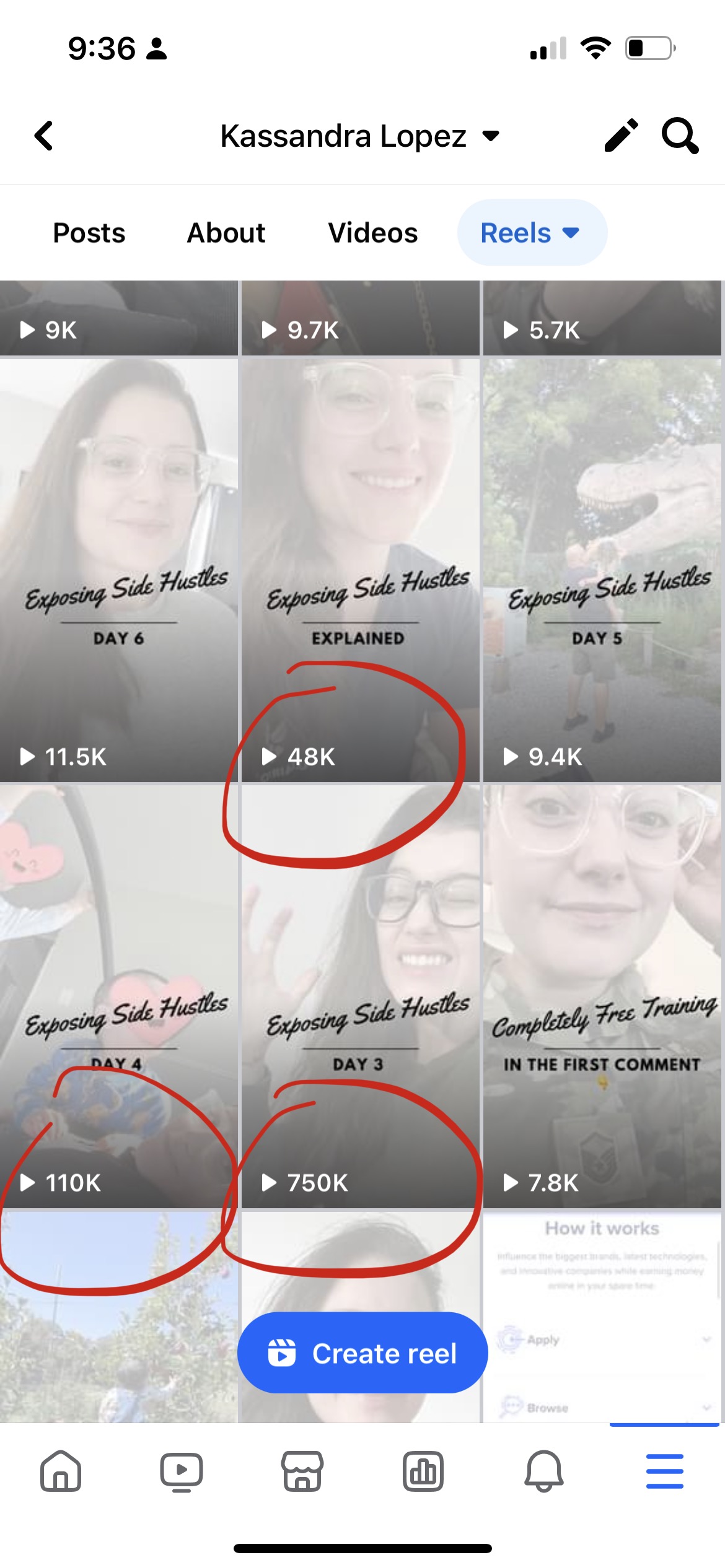Switch to the About tab
This screenshot has width=725, height=1568.
pos(226,233)
